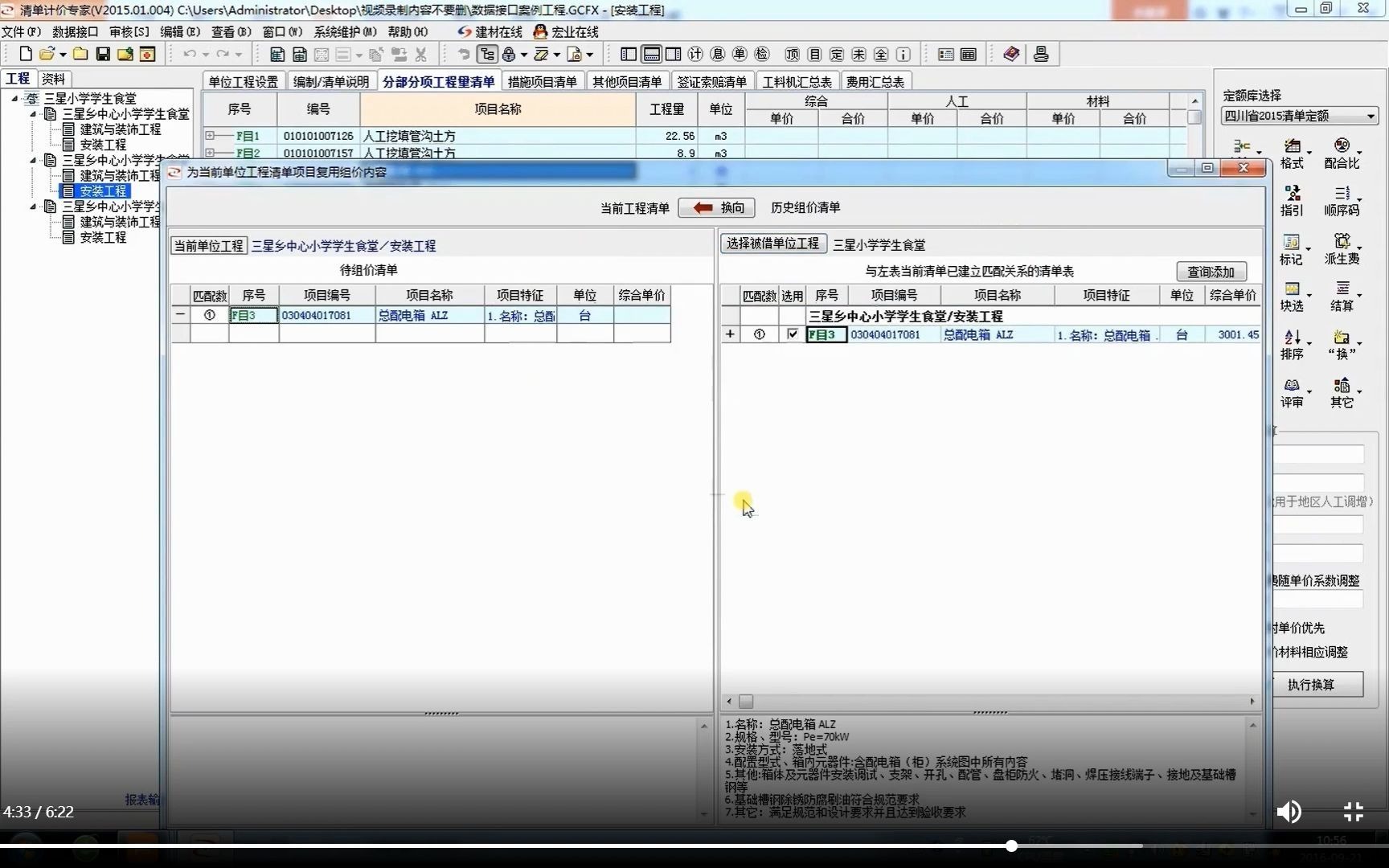Open the dropdown arrow next to Open folder icon
The width and height of the screenshot is (1389, 868).
[x=63, y=55]
